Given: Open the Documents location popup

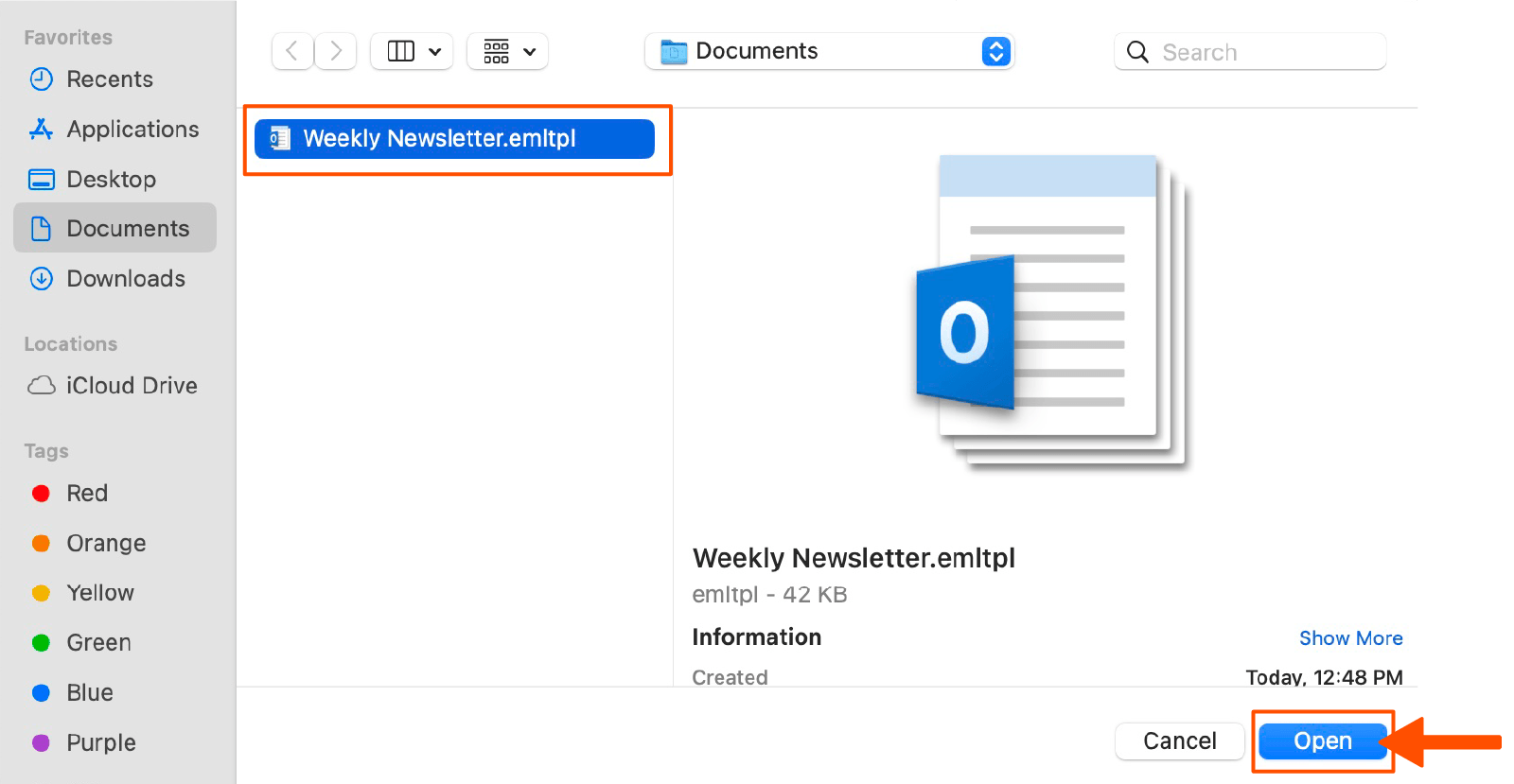Looking at the screenshot, I should [x=829, y=51].
